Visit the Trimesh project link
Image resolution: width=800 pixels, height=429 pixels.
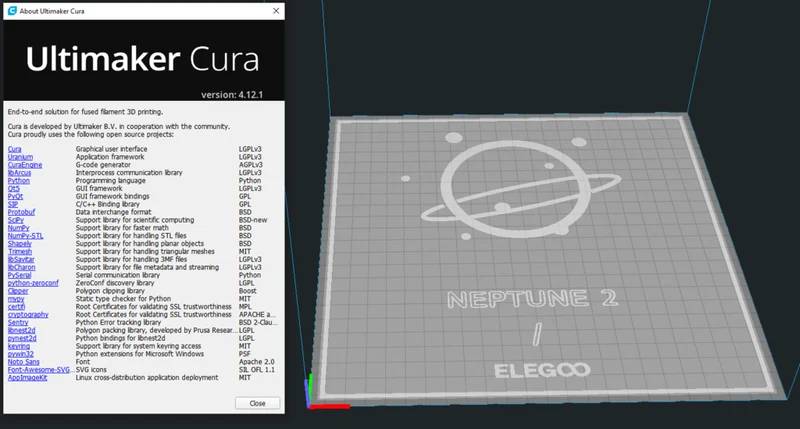pos(20,251)
